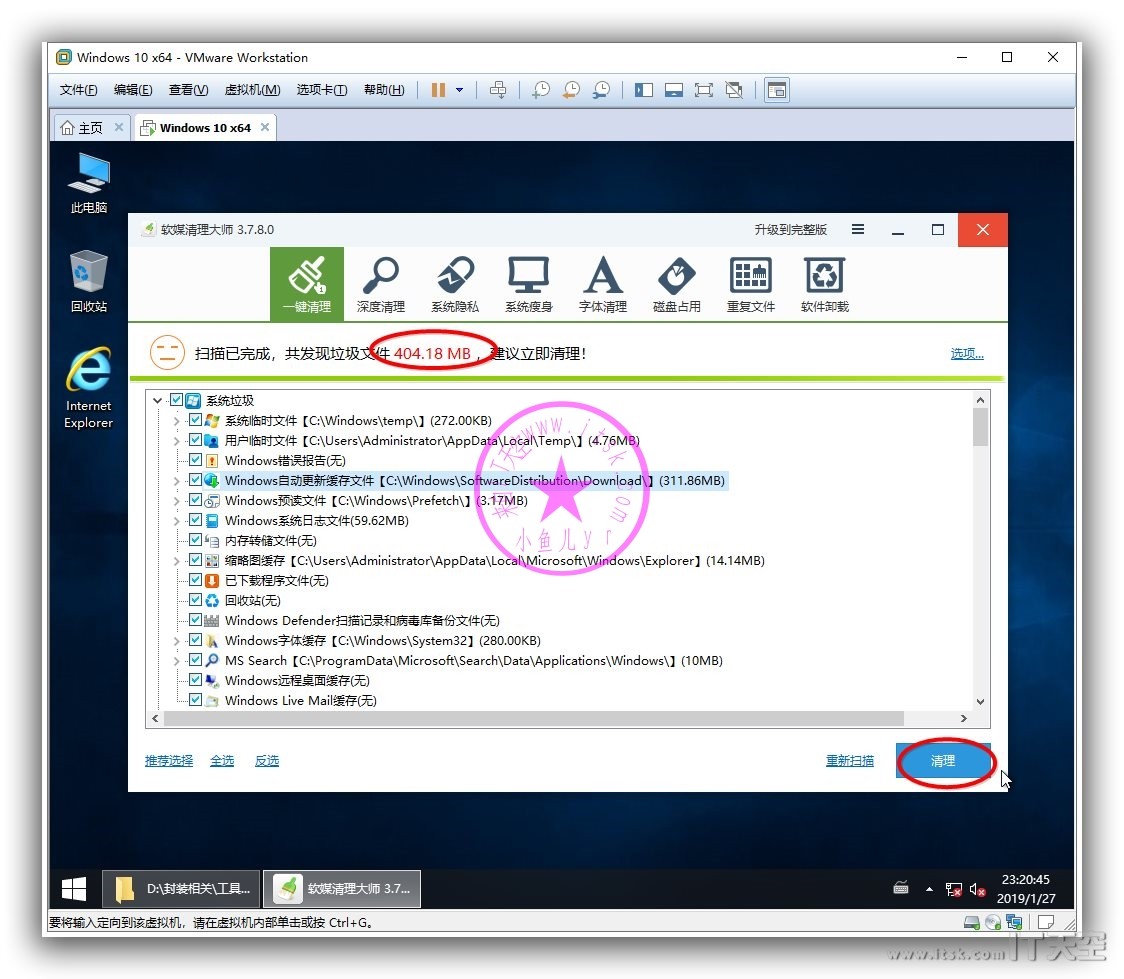Uncheck the Windows预读文件 checkbox

[x=195, y=500]
